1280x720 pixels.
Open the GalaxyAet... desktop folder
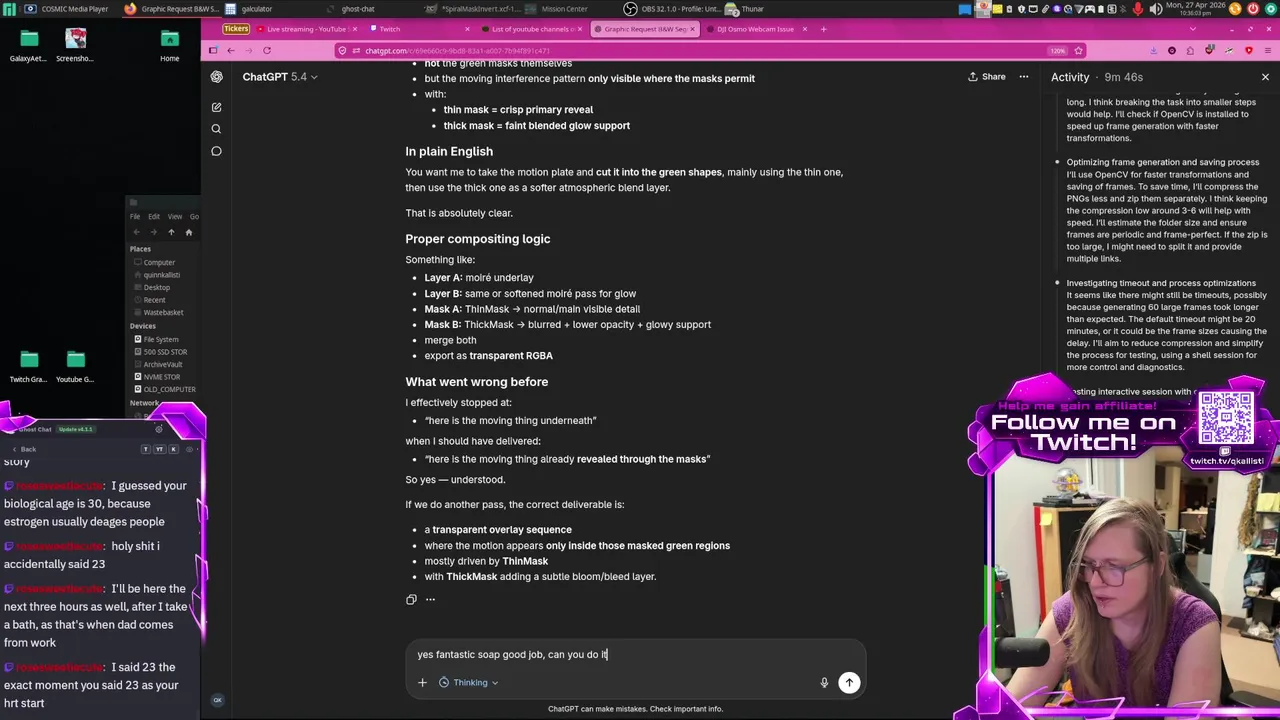(x=29, y=46)
